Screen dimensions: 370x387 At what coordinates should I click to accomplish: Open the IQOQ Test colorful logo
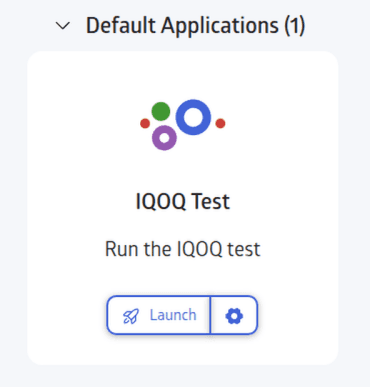coord(183,125)
